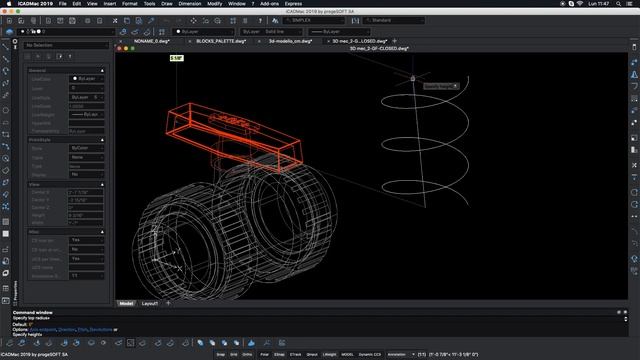
Task: Toggle Polar in the status bar
Action: pos(264,354)
